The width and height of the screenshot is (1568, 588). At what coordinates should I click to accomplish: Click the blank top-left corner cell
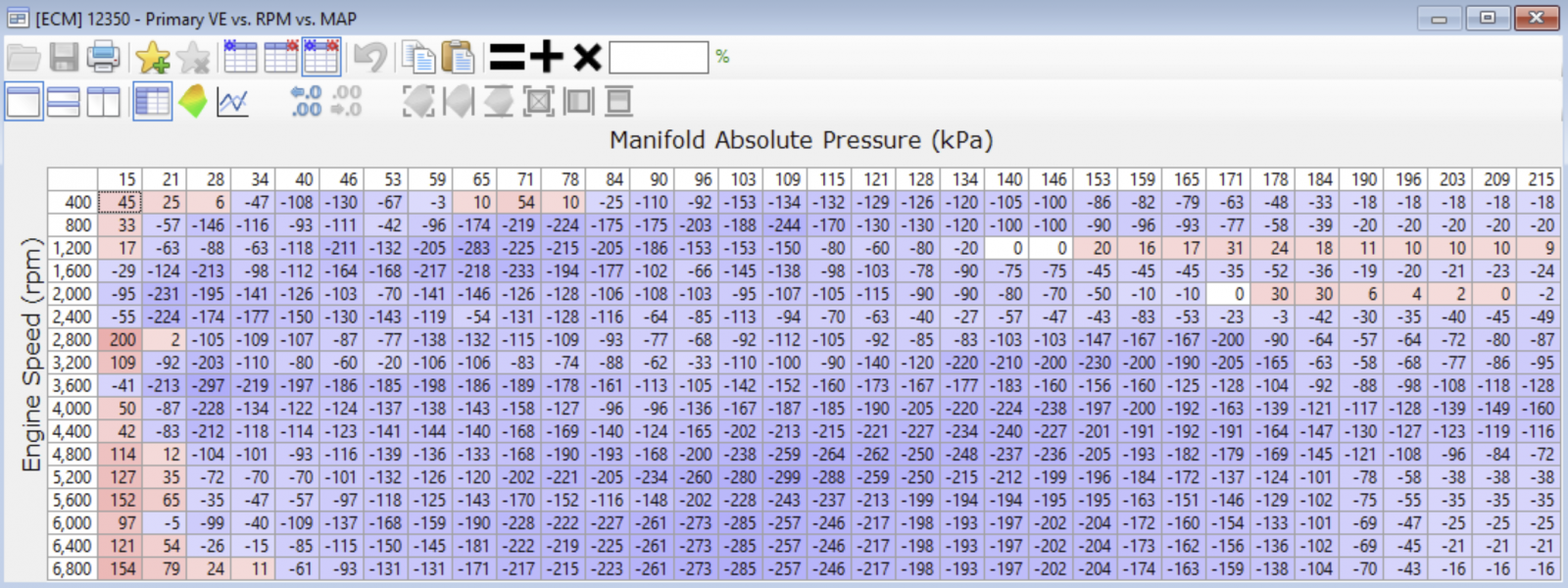[73, 179]
